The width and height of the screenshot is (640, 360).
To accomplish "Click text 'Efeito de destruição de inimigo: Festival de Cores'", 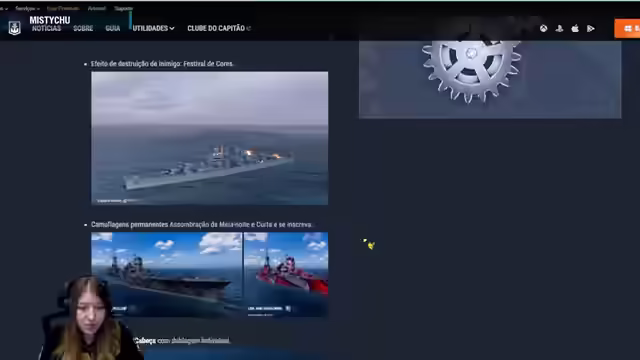I will (x=162, y=64).
